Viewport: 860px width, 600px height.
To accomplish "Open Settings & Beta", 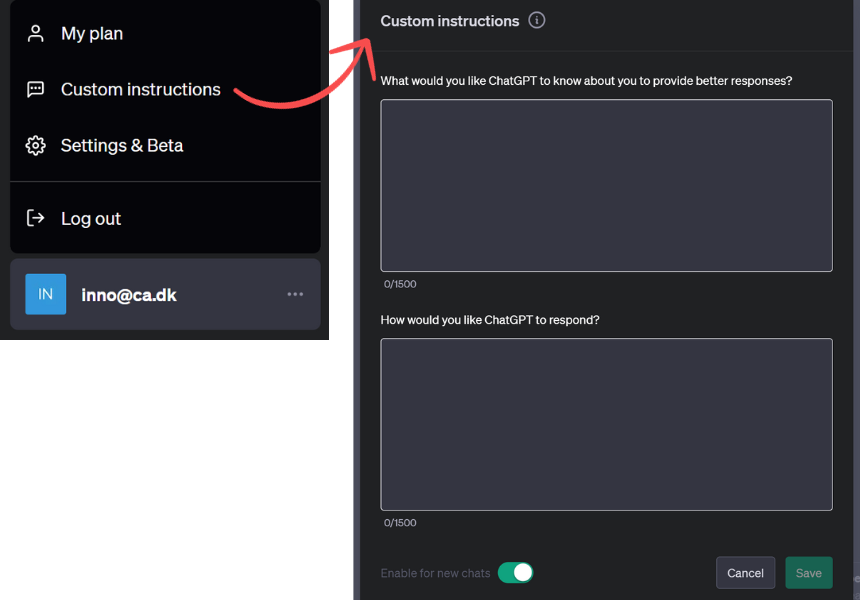I will [x=165, y=145].
